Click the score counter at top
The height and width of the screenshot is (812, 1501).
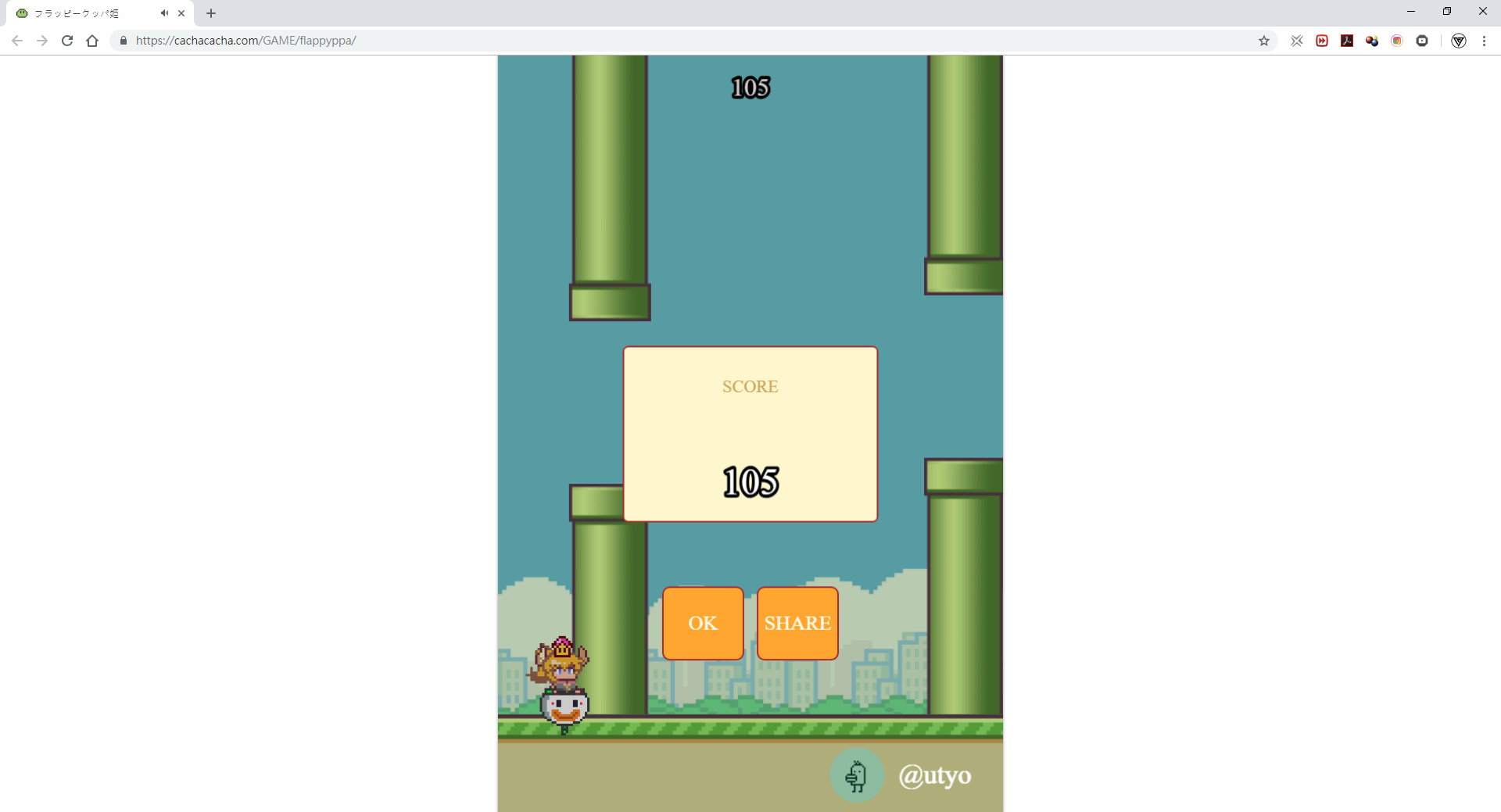click(x=750, y=88)
